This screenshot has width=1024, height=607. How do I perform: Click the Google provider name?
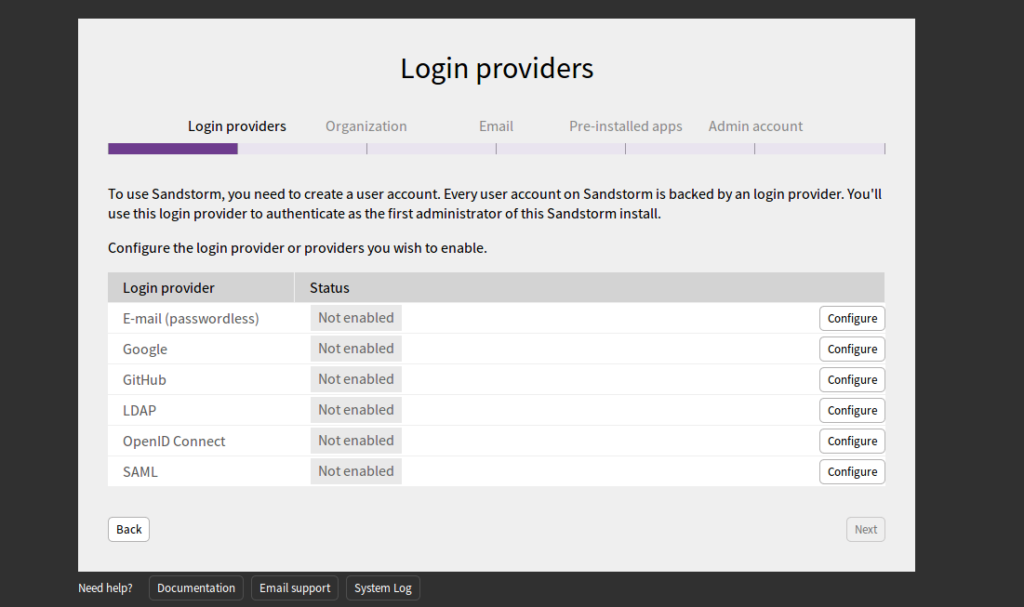click(145, 349)
